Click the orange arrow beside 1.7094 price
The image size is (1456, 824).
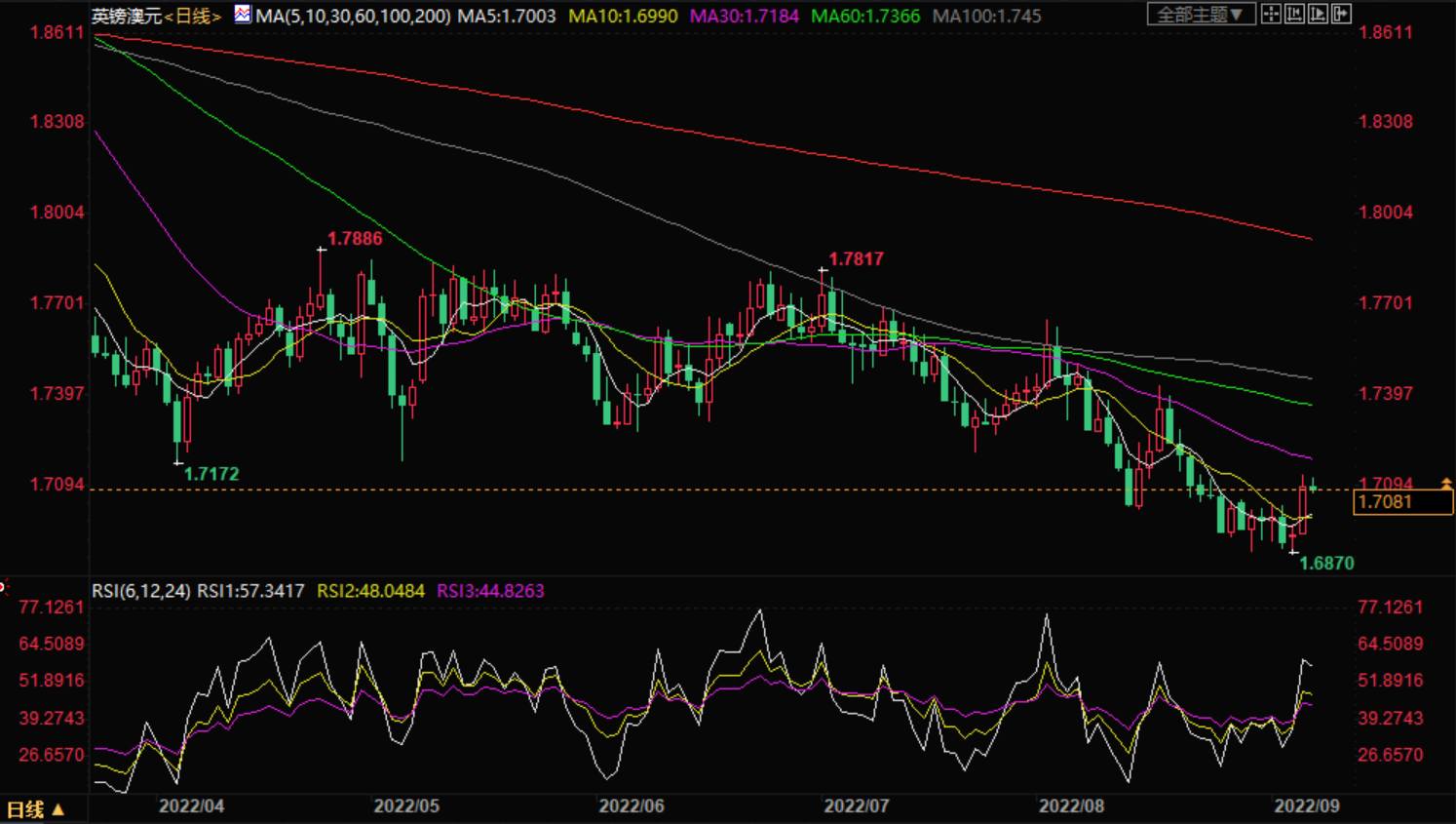[x=1446, y=484]
